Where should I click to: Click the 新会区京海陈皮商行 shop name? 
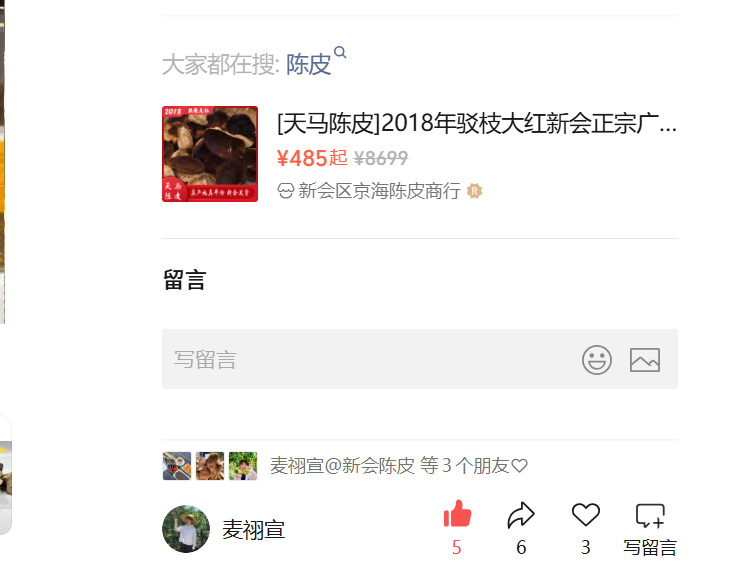(379, 191)
